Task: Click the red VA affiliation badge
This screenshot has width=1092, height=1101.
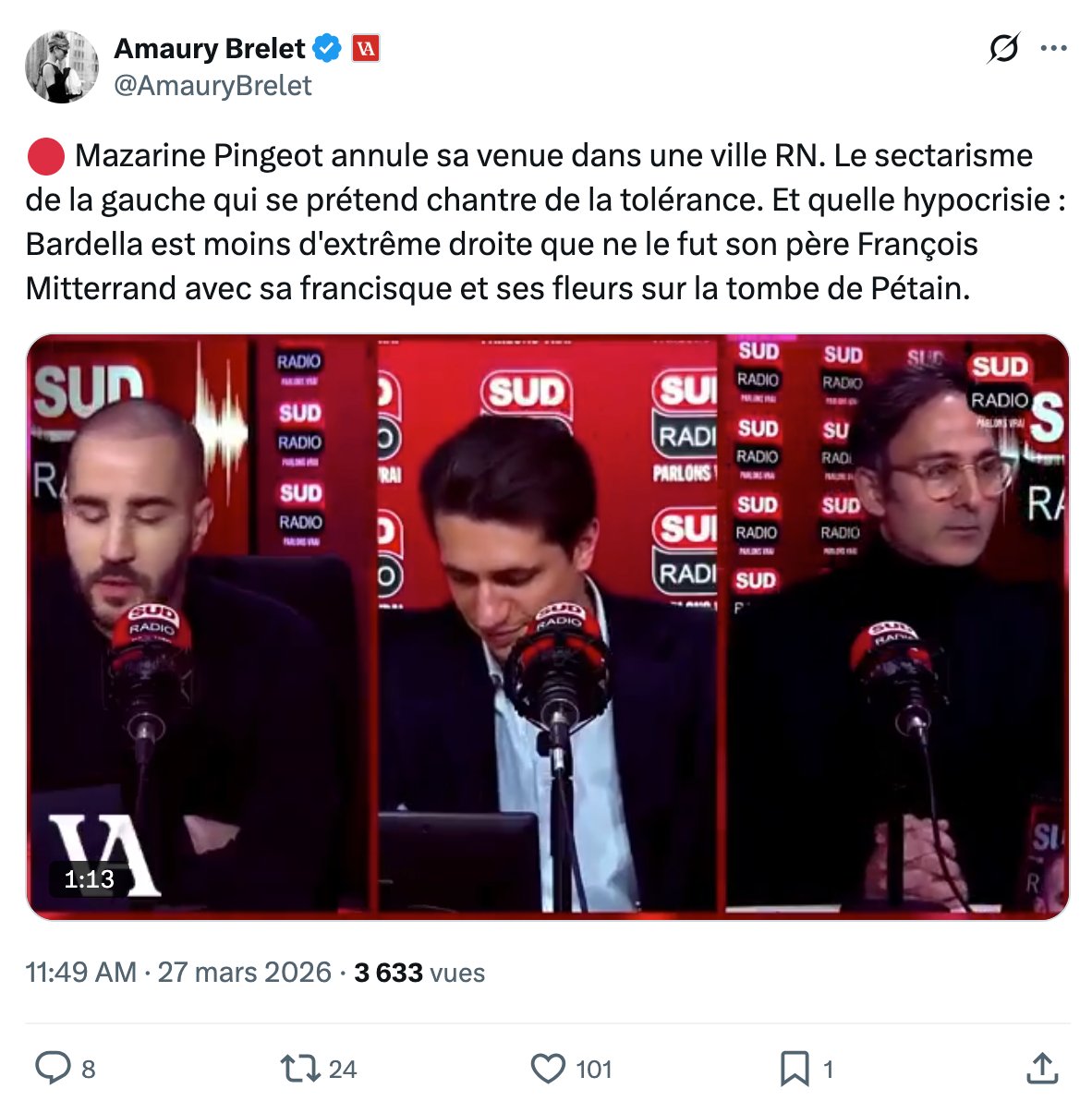Action: tap(365, 48)
